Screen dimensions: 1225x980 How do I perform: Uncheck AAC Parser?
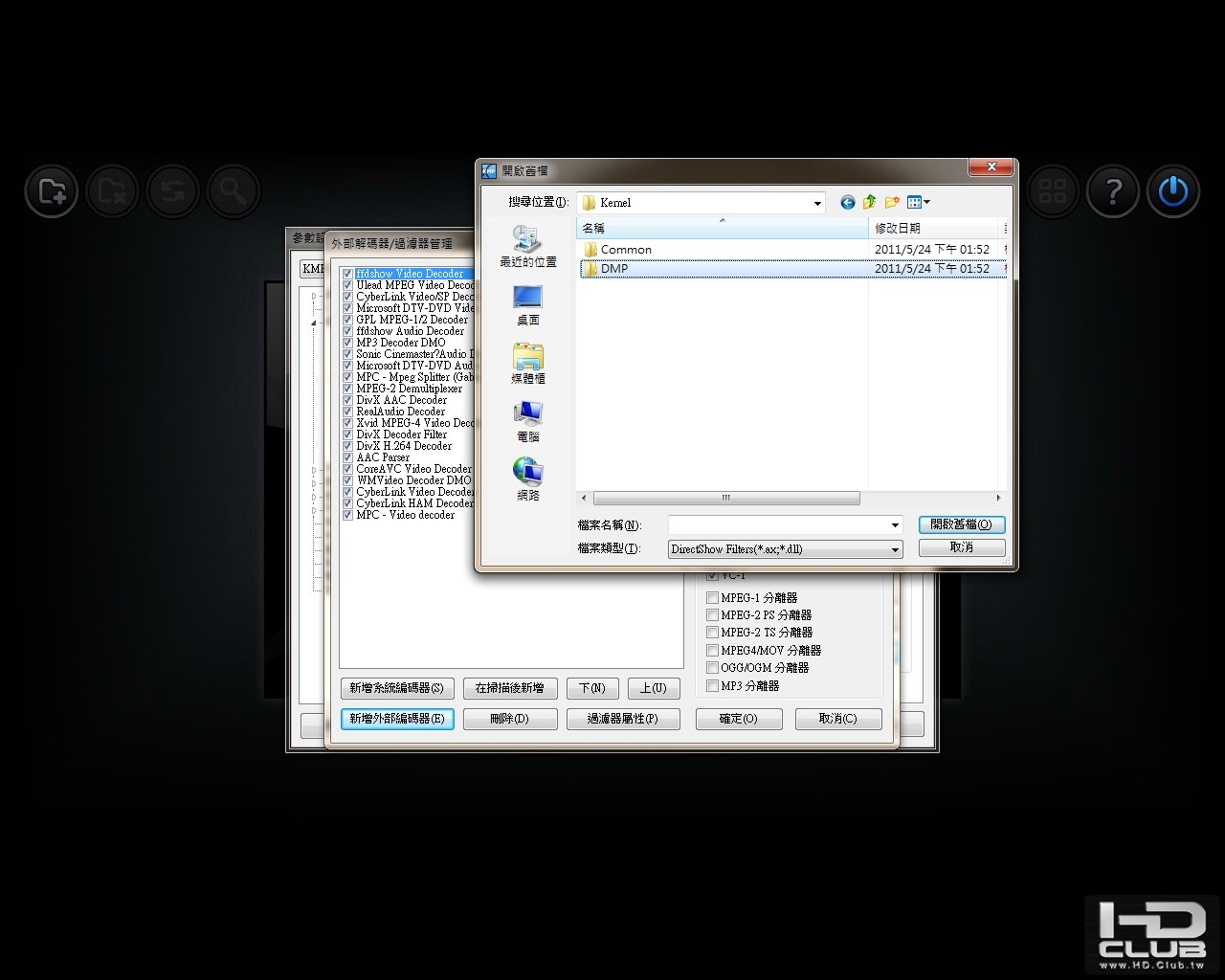(348, 457)
